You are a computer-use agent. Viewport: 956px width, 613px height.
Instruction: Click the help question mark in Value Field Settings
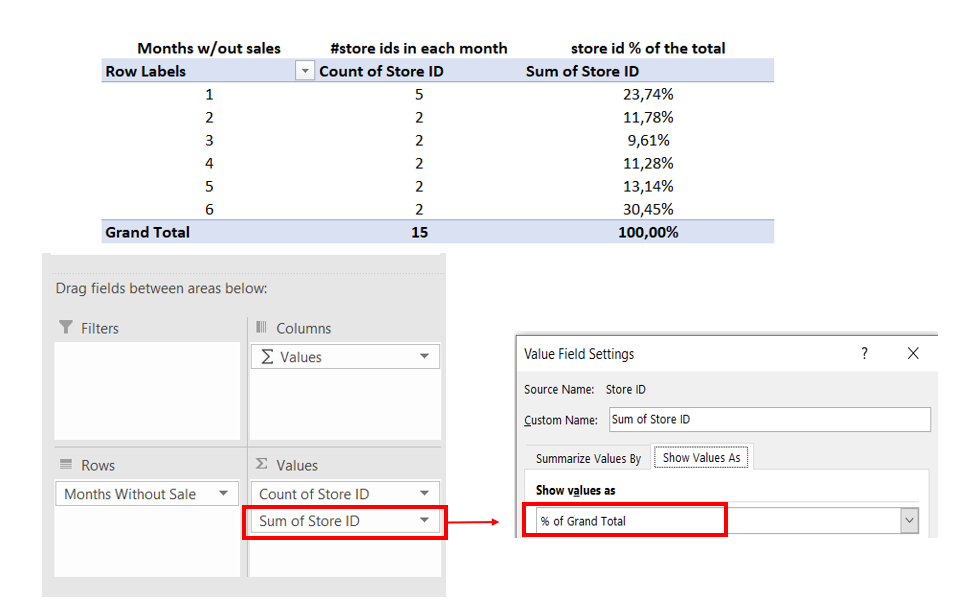(864, 354)
